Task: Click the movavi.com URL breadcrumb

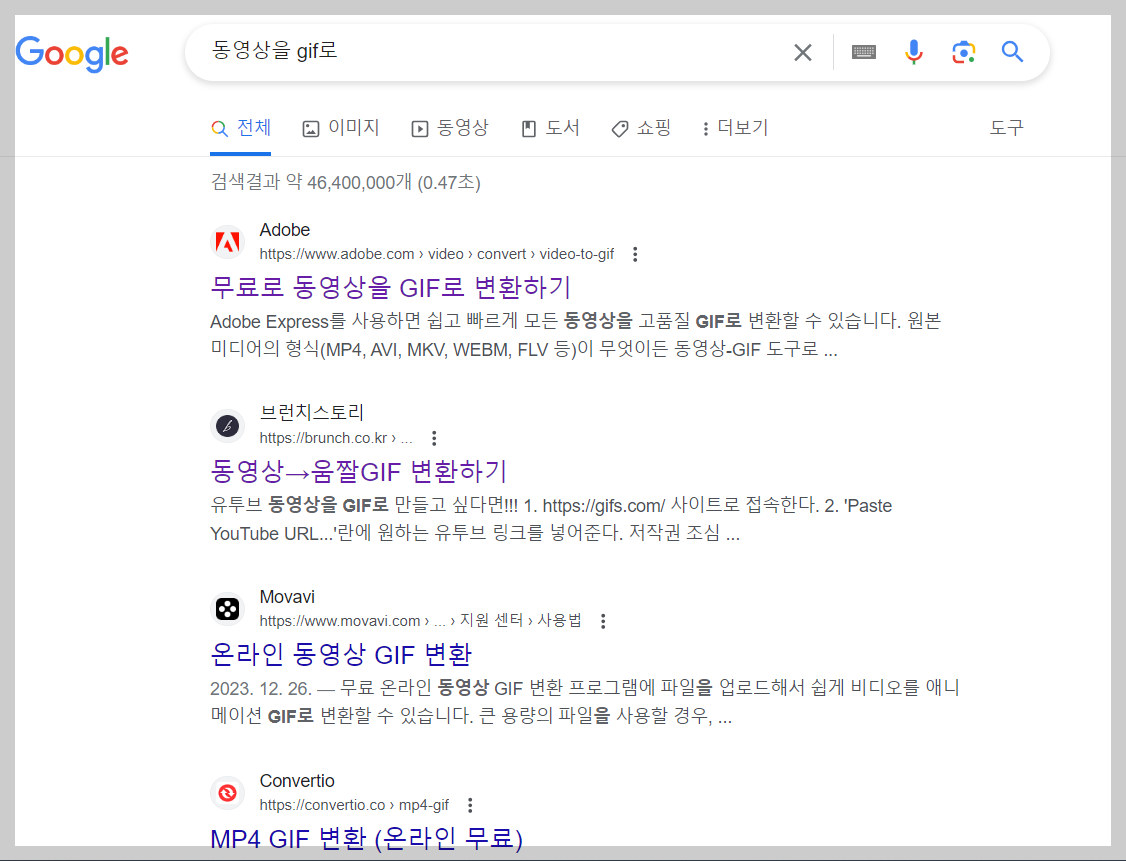Action: pos(420,620)
